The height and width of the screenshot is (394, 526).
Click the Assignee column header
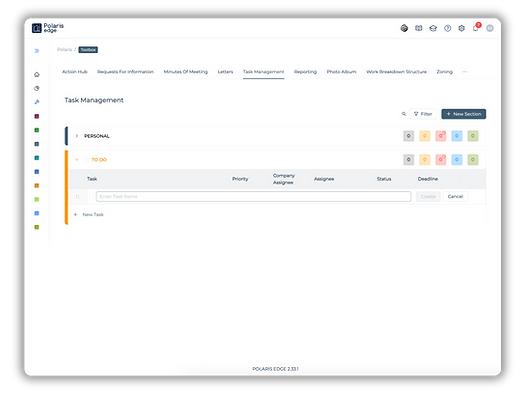[x=324, y=179]
